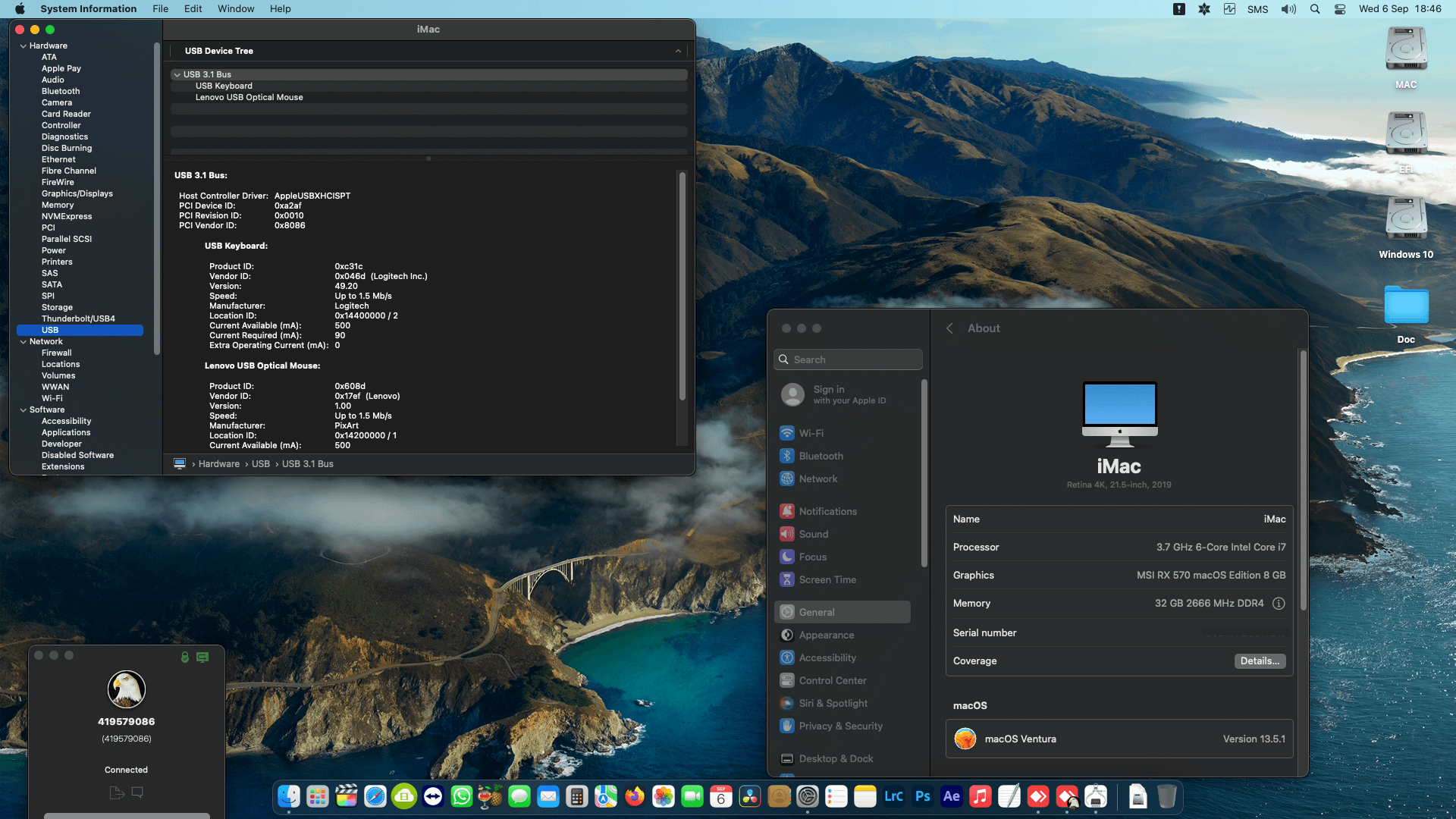
Task: Click the AnyDesk chat icon in connection window
Action: click(137, 792)
